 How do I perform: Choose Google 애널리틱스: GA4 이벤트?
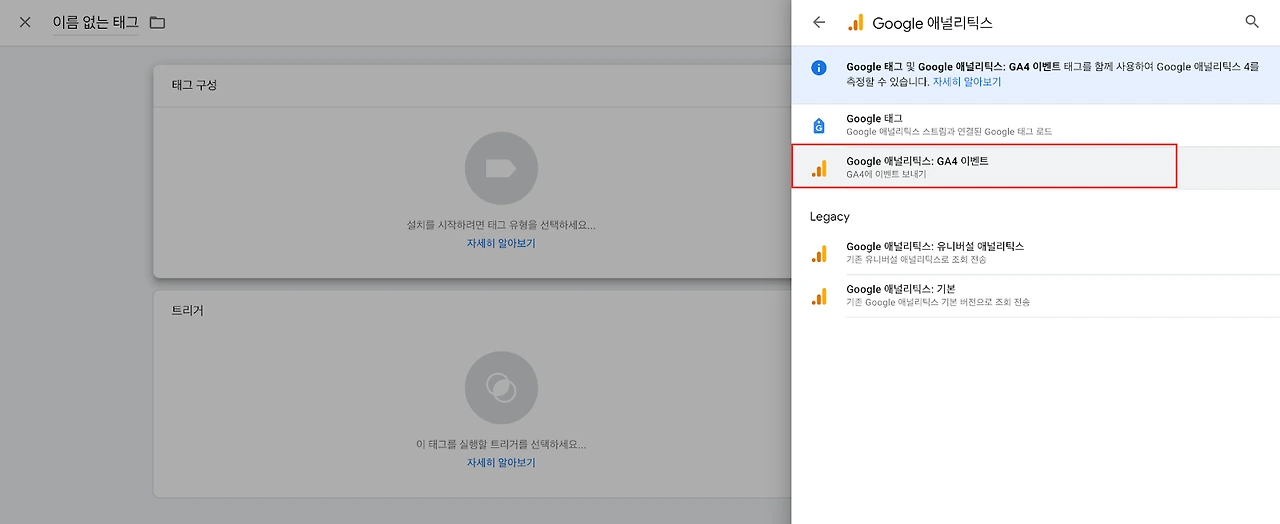pos(1035,167)
